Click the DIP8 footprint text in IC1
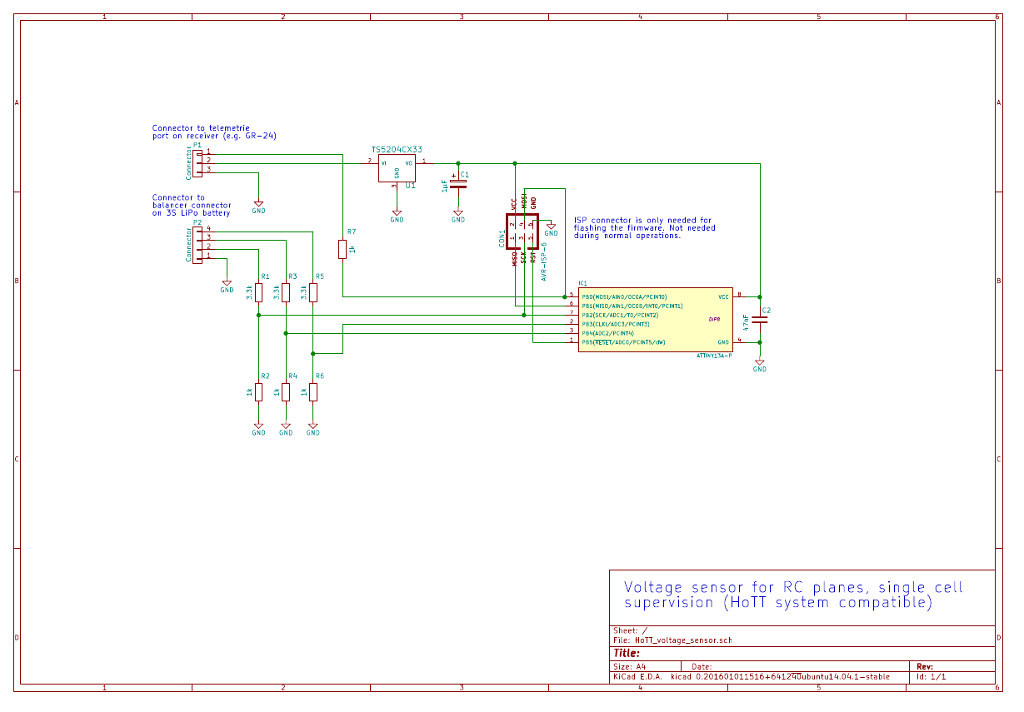Viewport: 1024px width, 712px height. (714, 319)
